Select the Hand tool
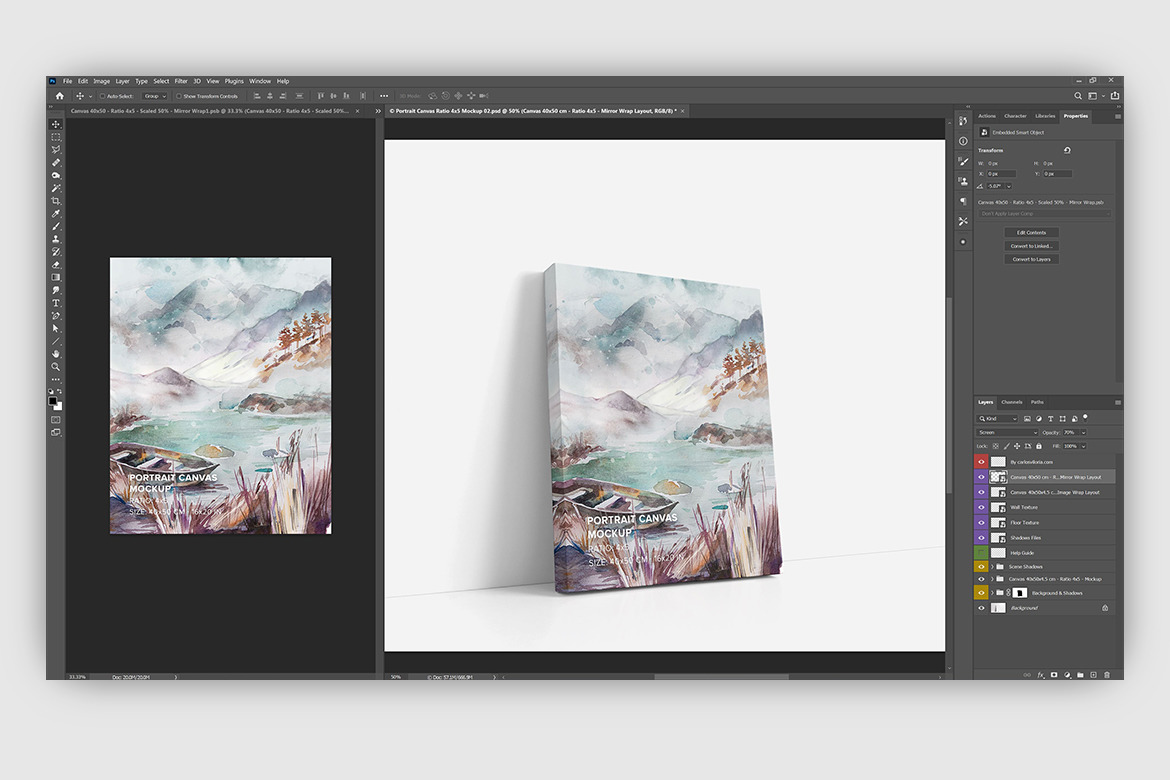The image size is (1170, 780). click(x=56, y=354)
